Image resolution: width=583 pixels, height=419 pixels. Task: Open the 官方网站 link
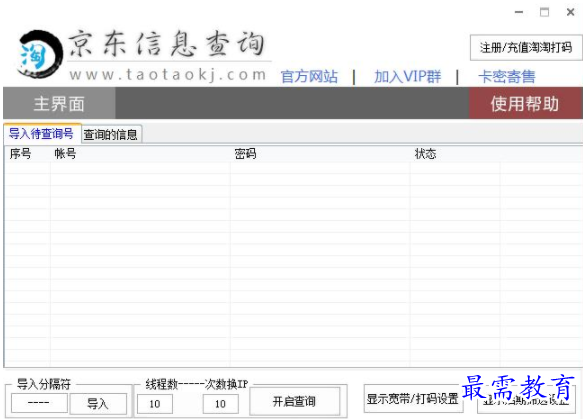click(309, 77)
